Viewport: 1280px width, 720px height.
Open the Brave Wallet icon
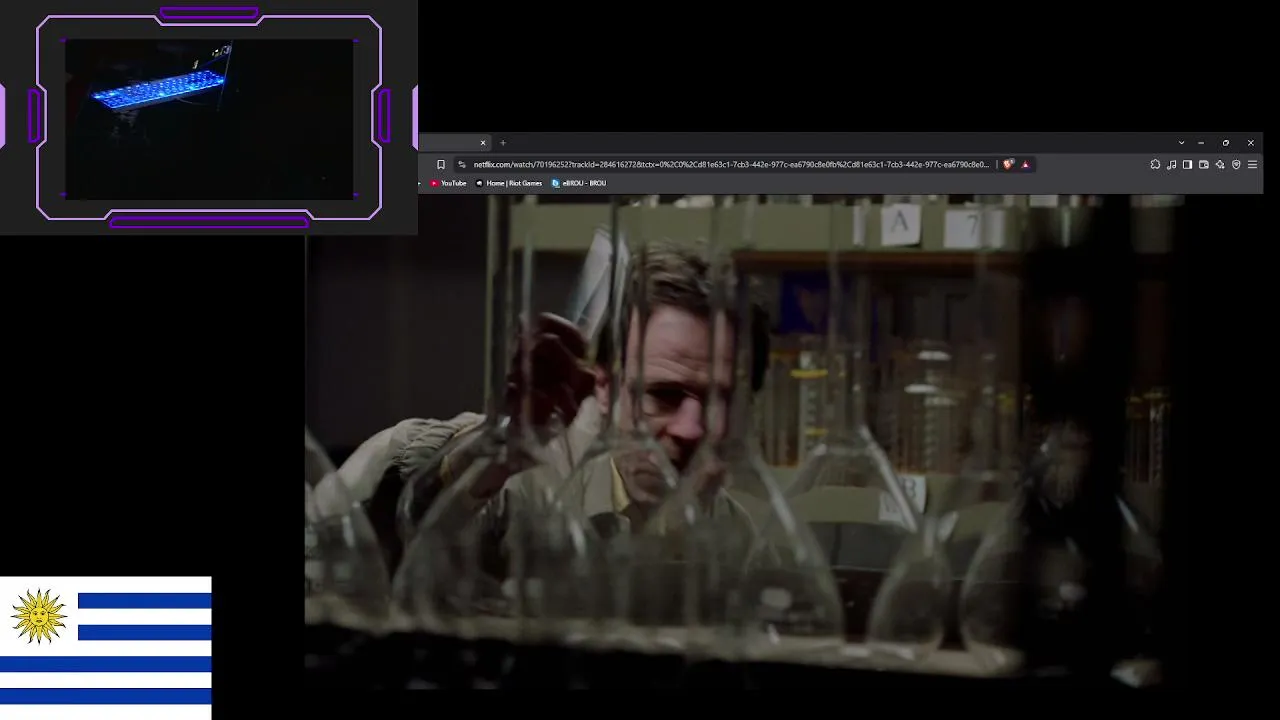1204,165
